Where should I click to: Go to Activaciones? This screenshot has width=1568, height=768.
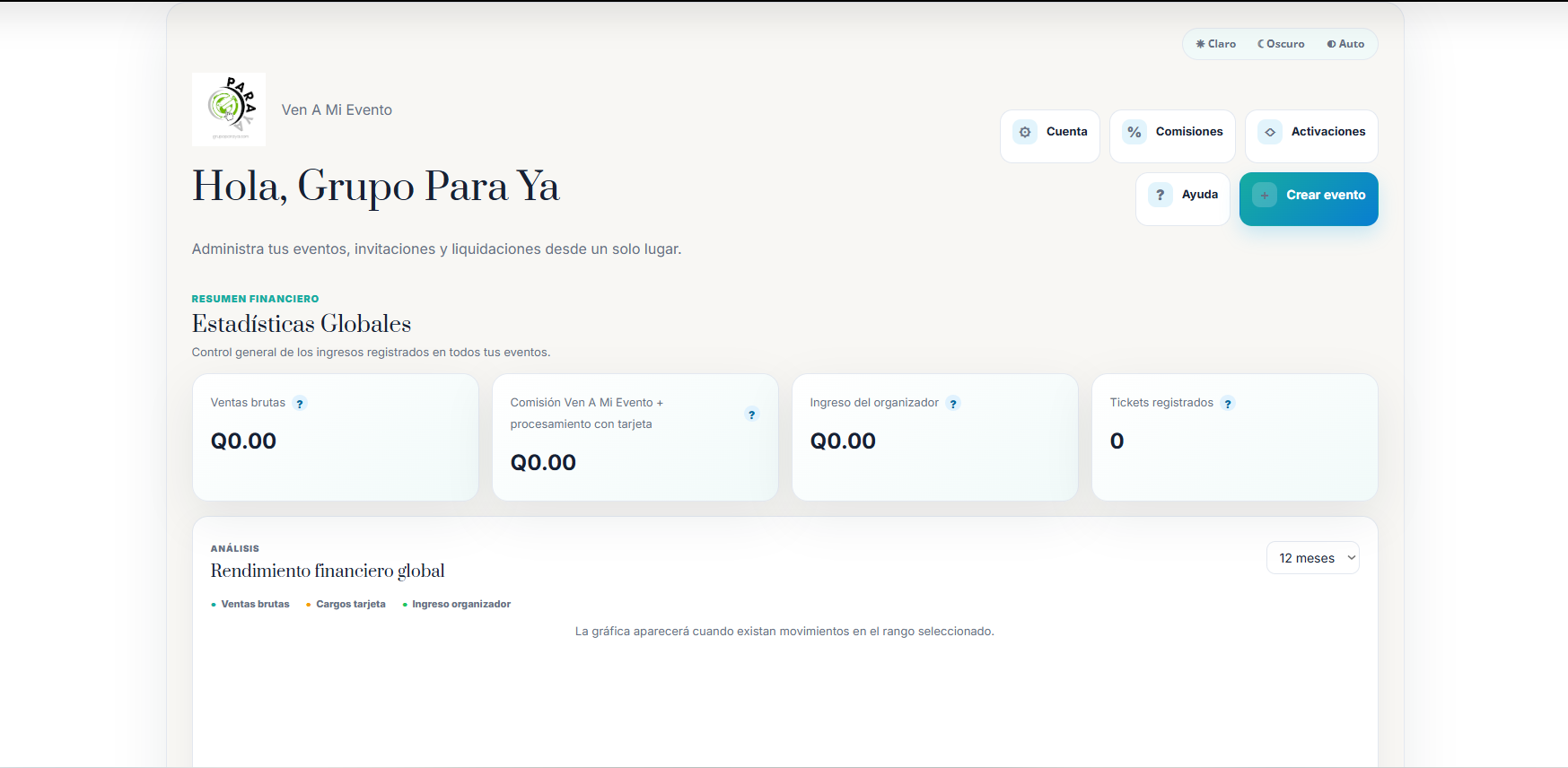1311,136
